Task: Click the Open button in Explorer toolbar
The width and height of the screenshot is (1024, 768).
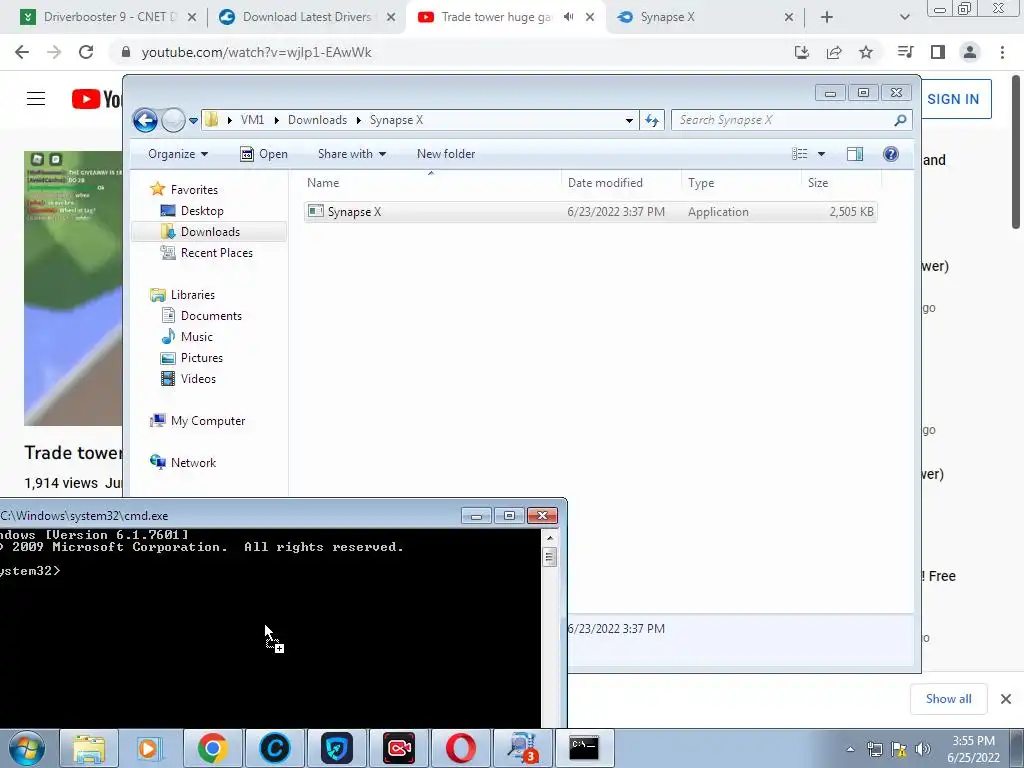Action: [264, 154]
